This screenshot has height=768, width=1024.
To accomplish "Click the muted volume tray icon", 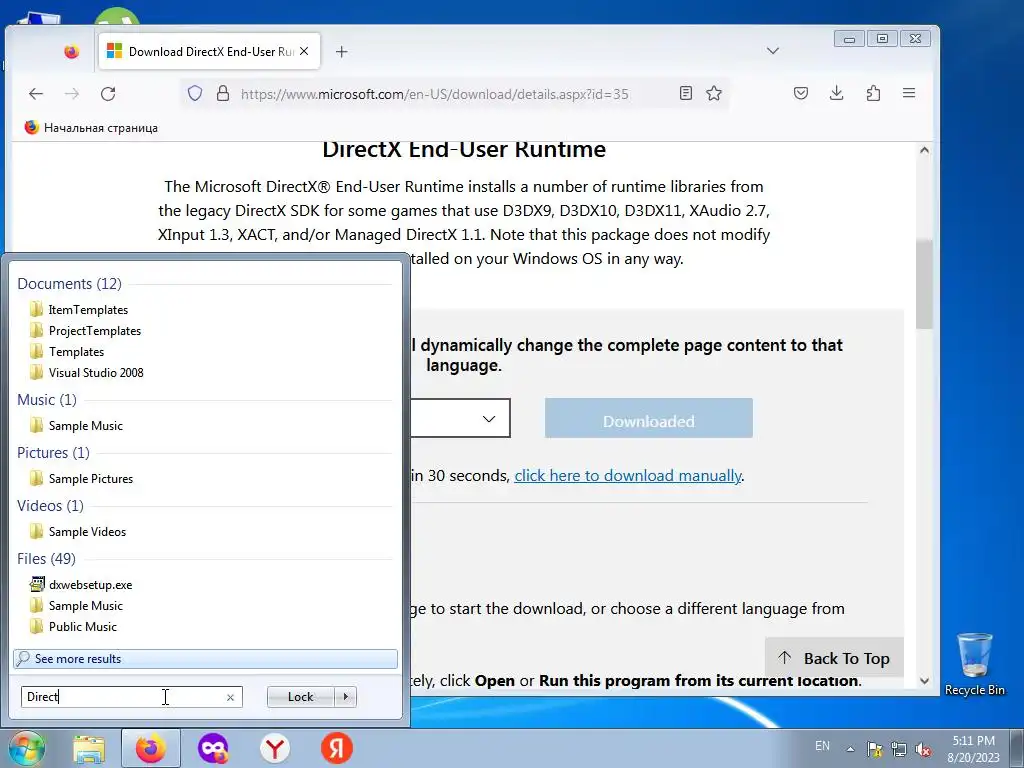I will (x=923, y=749).
